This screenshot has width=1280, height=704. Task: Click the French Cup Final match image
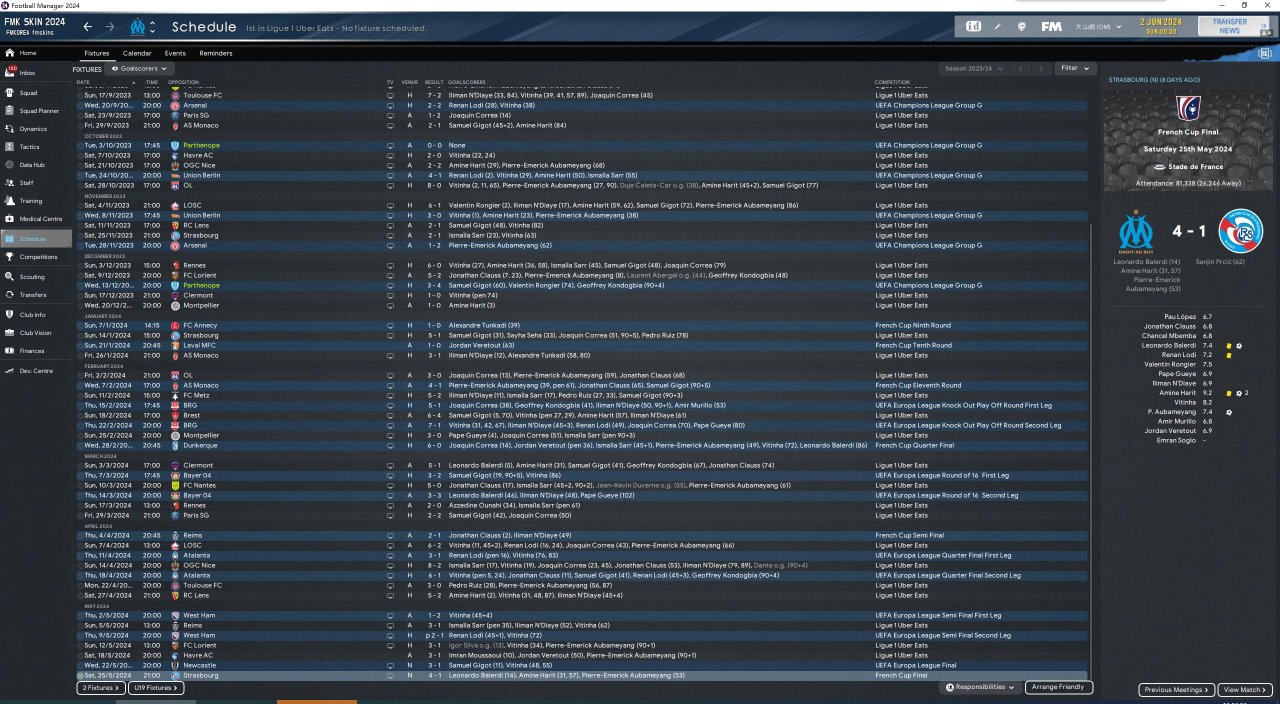(1189, 138)
